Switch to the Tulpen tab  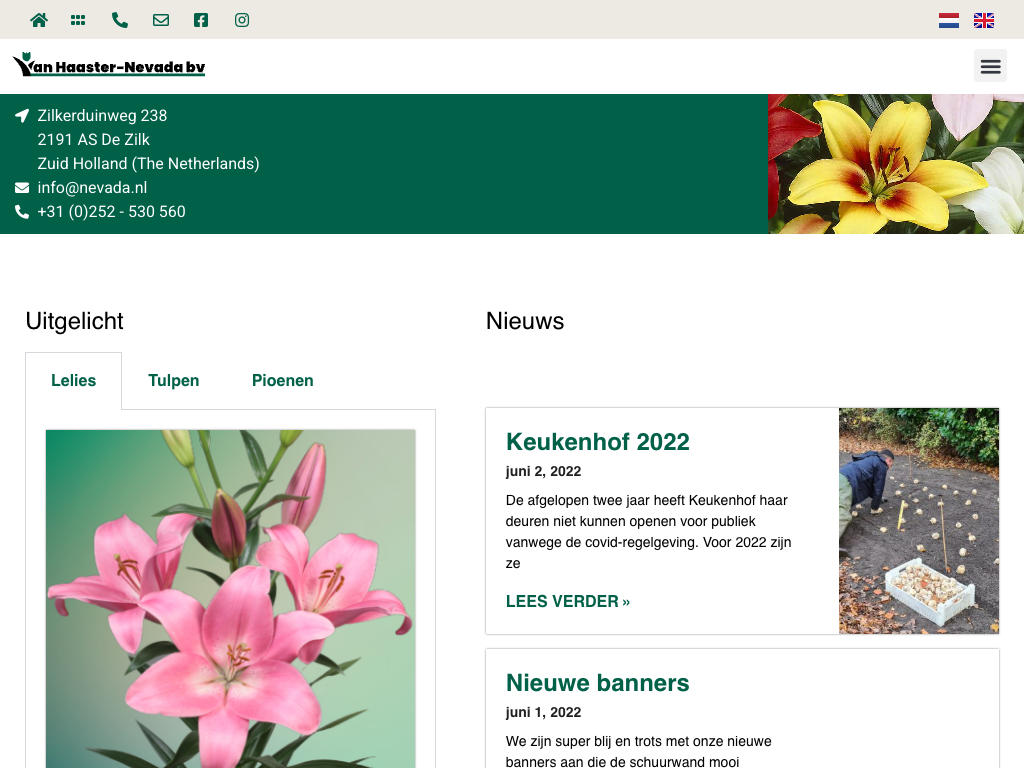pyautogui.click(x=174, y=381)
